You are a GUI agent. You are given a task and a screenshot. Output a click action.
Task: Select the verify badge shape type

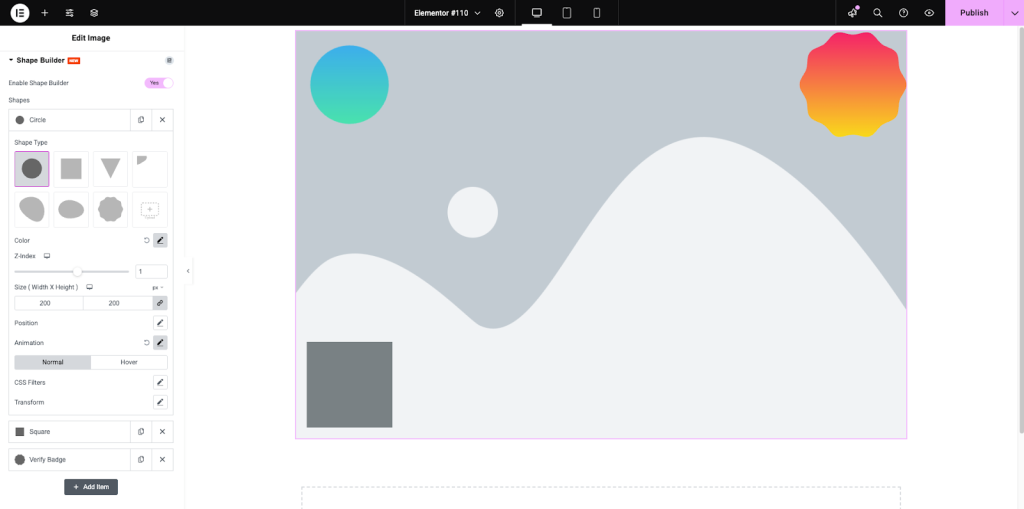pyautogui.click(x=110, y=210)
